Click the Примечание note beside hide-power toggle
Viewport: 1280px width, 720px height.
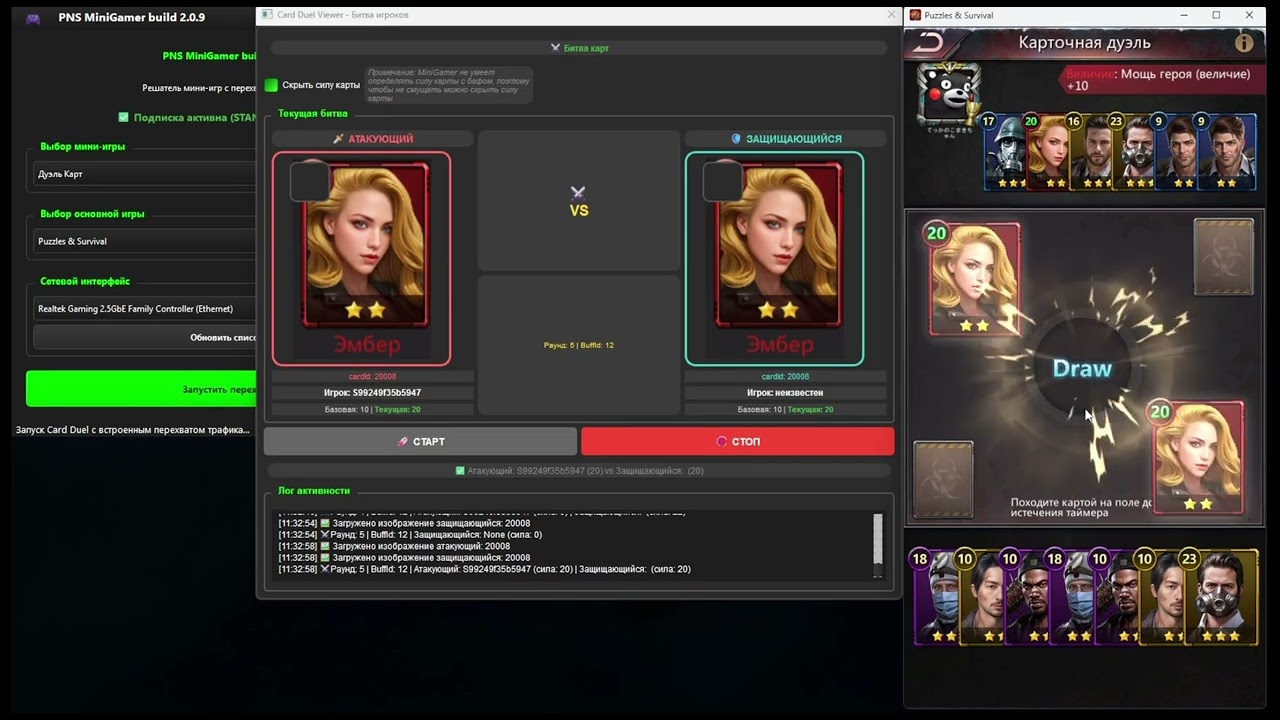(448, 86)
